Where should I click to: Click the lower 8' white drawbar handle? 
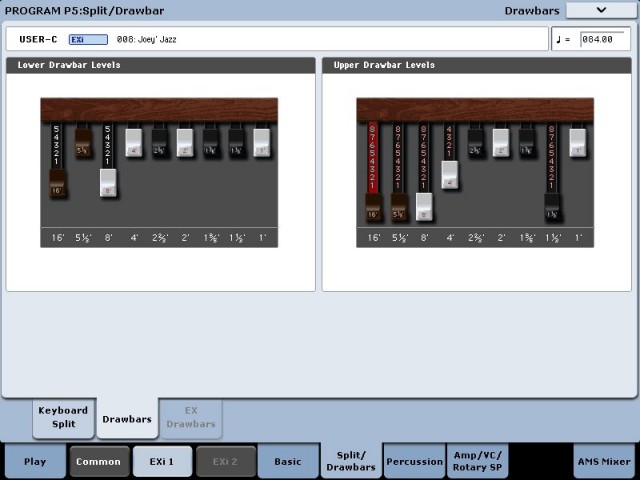[x=109, y=183]
